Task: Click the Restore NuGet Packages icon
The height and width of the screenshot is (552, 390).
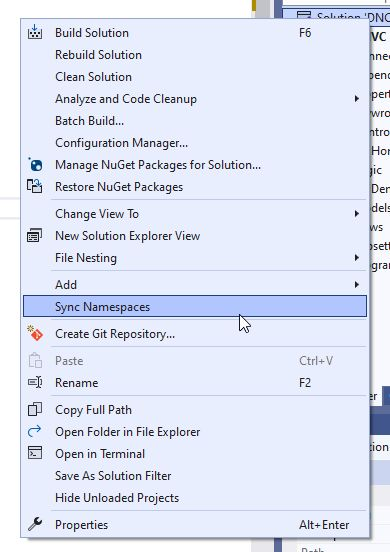Action: click(35, 186)
